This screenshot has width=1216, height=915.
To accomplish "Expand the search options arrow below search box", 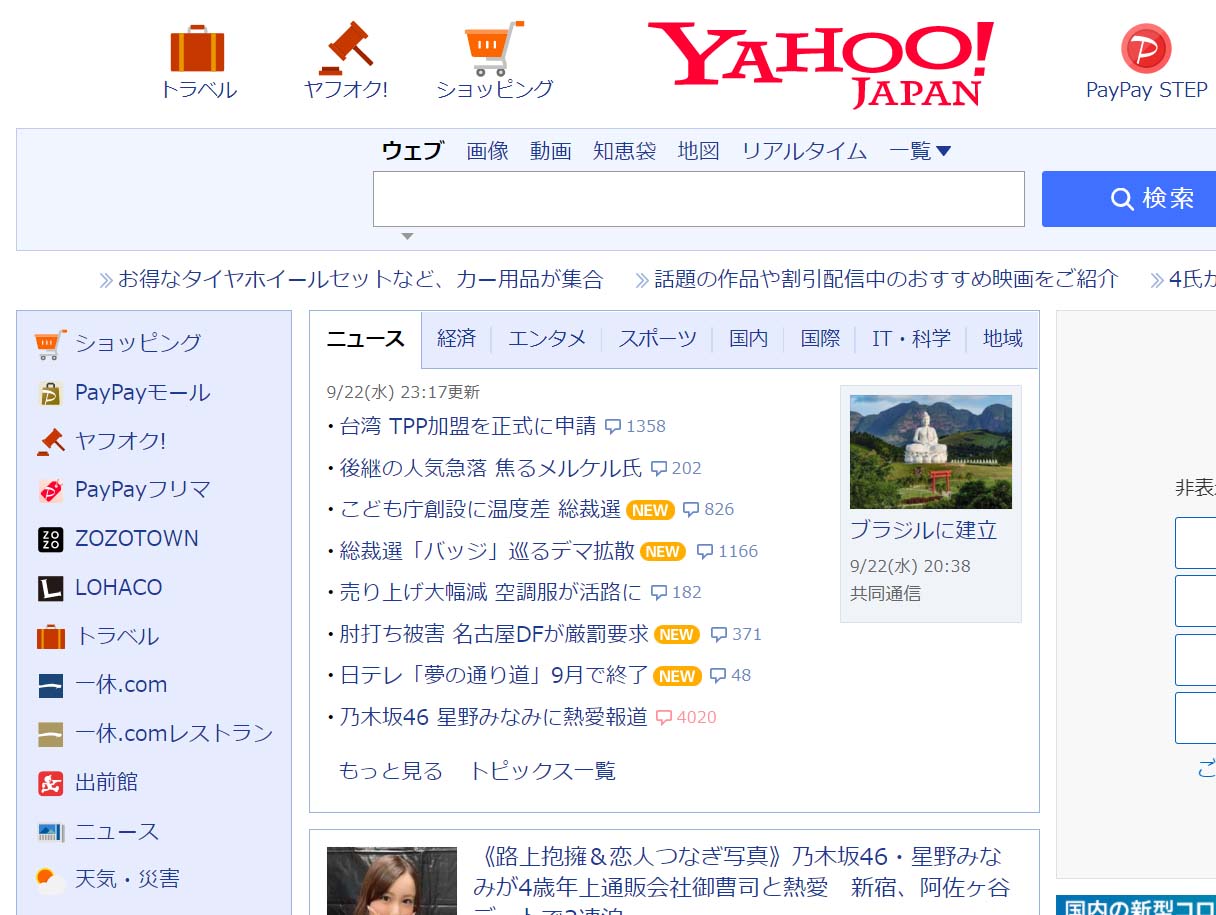I will [407, 237].
